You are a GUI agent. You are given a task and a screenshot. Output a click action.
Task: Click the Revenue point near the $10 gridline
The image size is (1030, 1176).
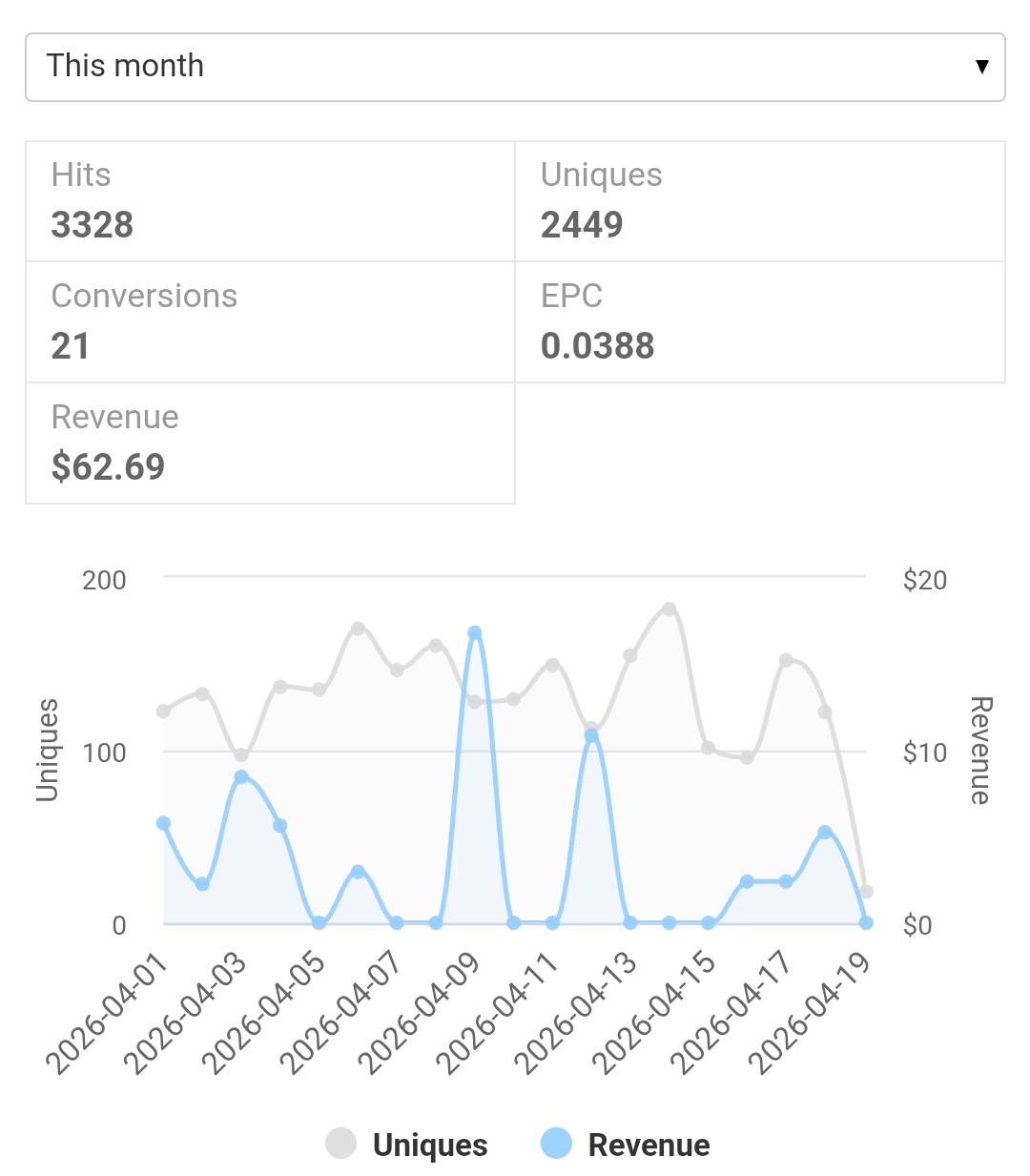[x=591, y=735]
